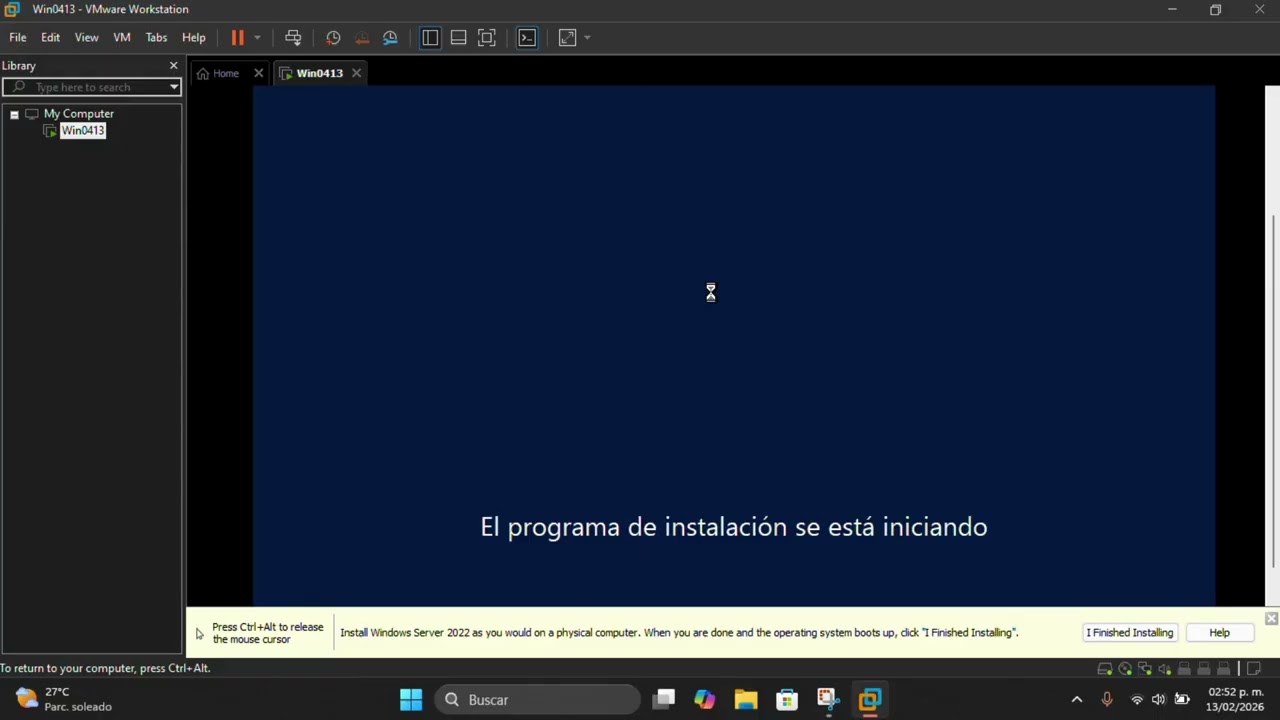Screen dimensions: 1280x720
Task: Open the File menu
Action: 18,38
